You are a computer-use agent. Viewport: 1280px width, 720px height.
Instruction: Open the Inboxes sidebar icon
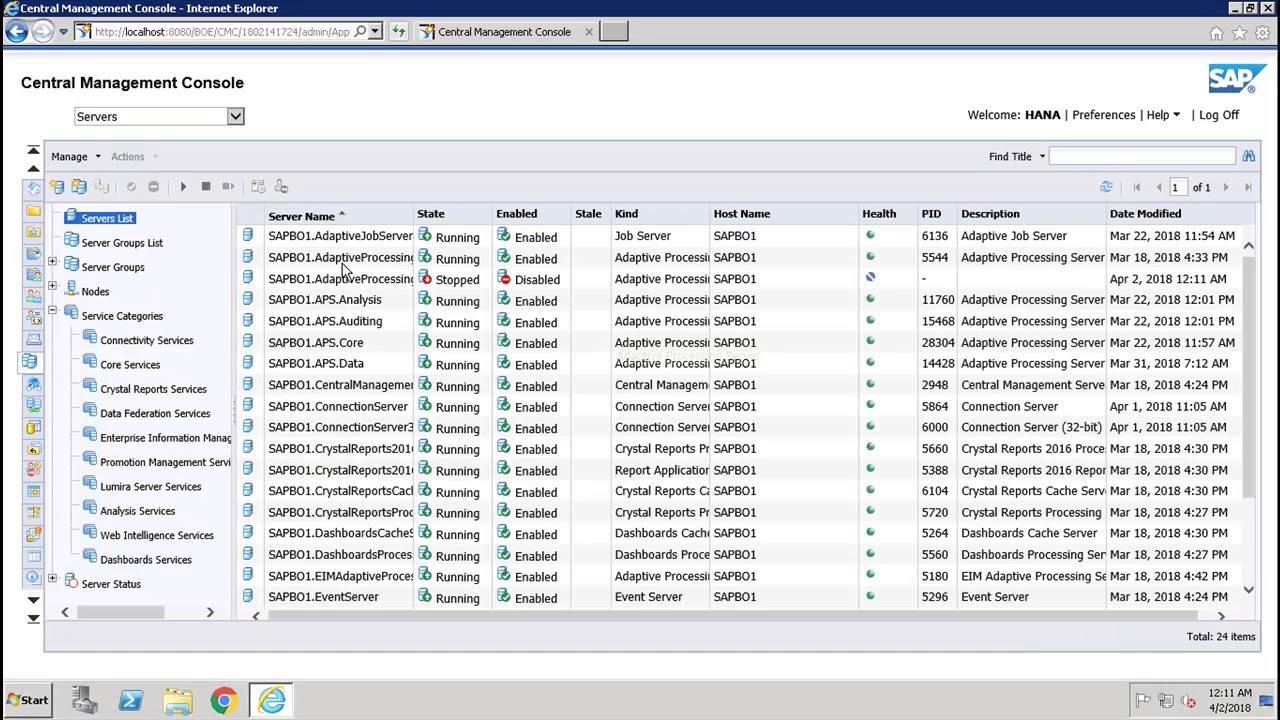coord(33,339)
